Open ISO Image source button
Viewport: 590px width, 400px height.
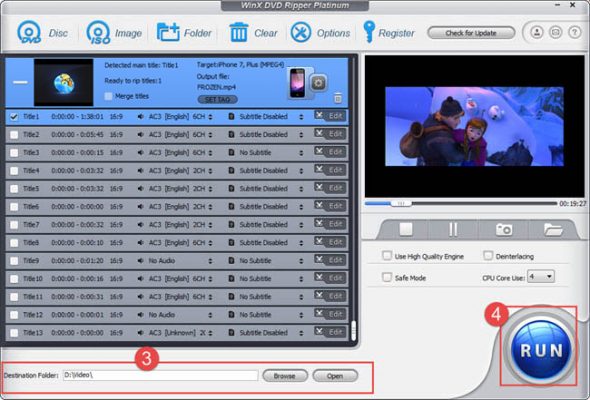click(98, 32)
